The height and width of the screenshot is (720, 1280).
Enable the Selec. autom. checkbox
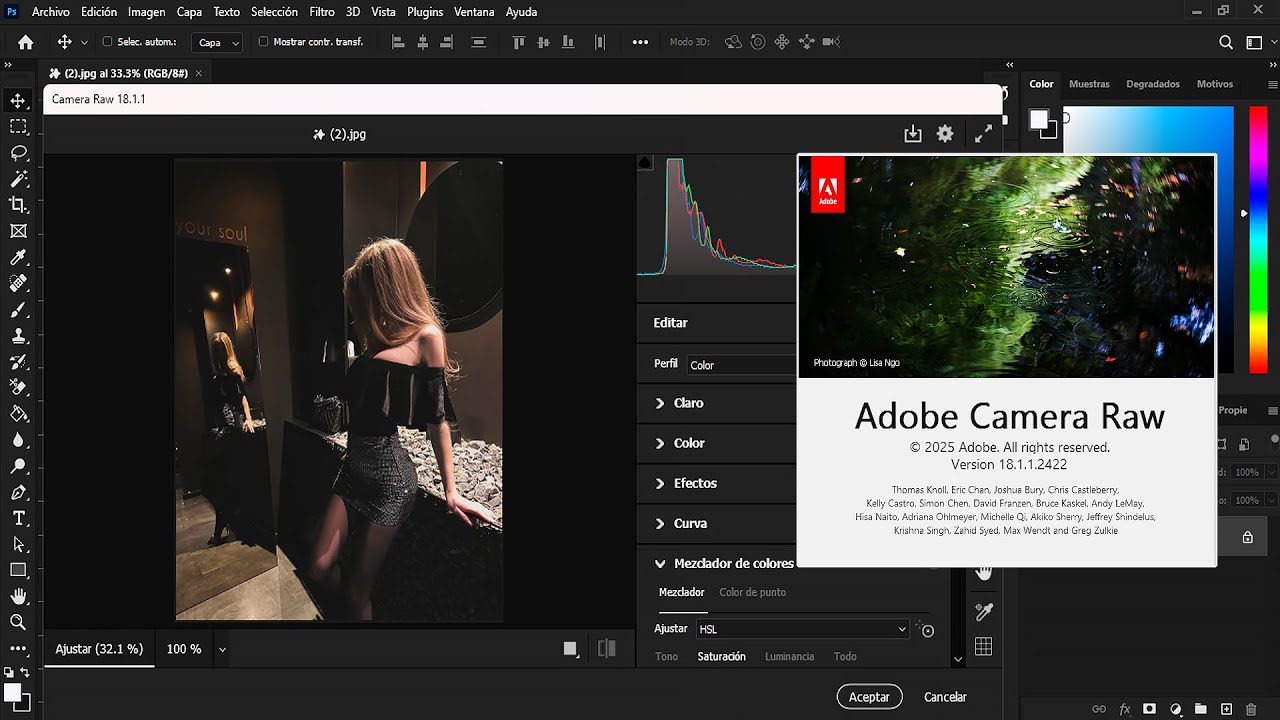tap(108, 42)
